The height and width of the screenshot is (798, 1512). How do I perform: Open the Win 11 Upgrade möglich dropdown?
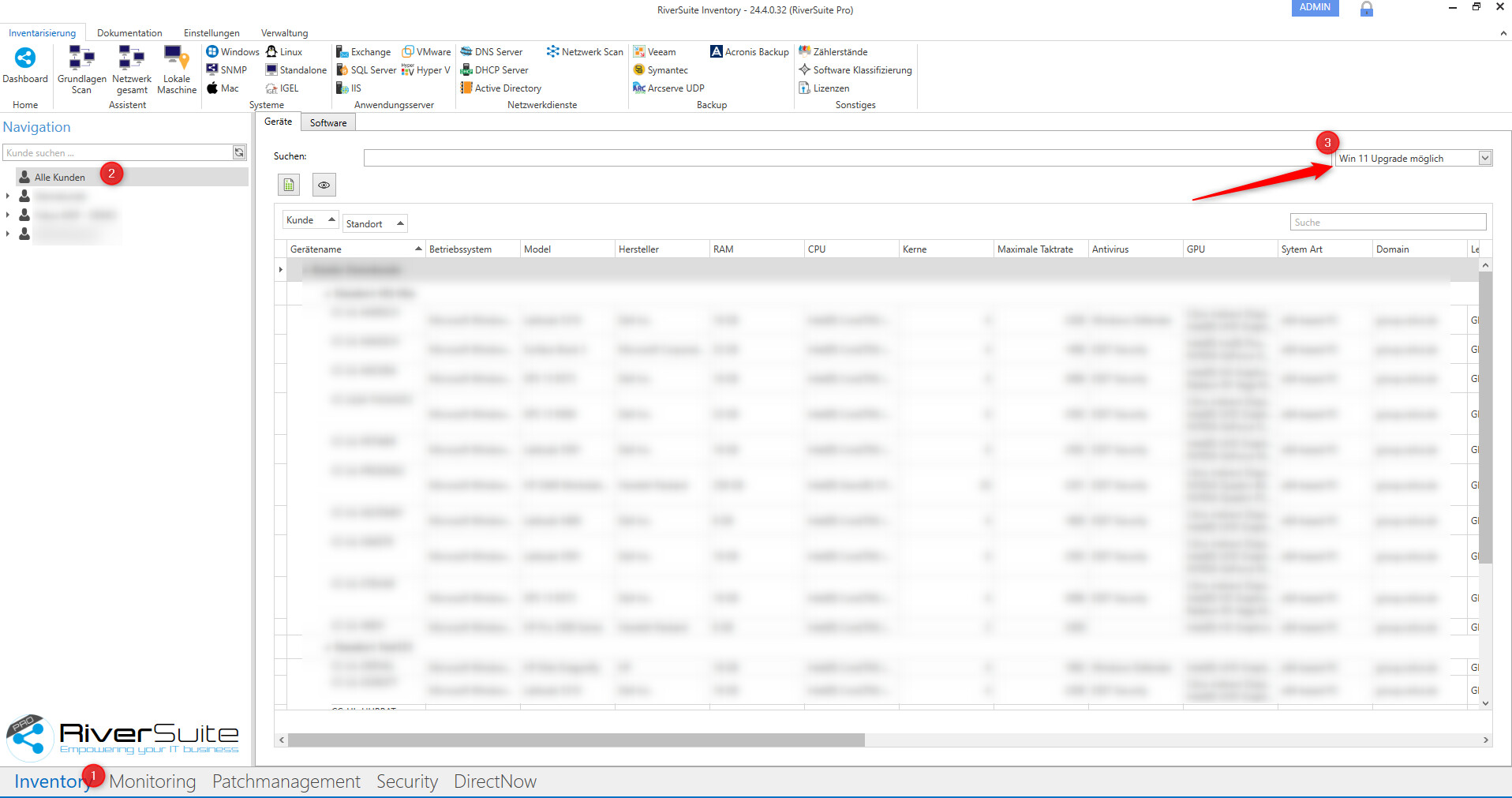pos(1484,158)
